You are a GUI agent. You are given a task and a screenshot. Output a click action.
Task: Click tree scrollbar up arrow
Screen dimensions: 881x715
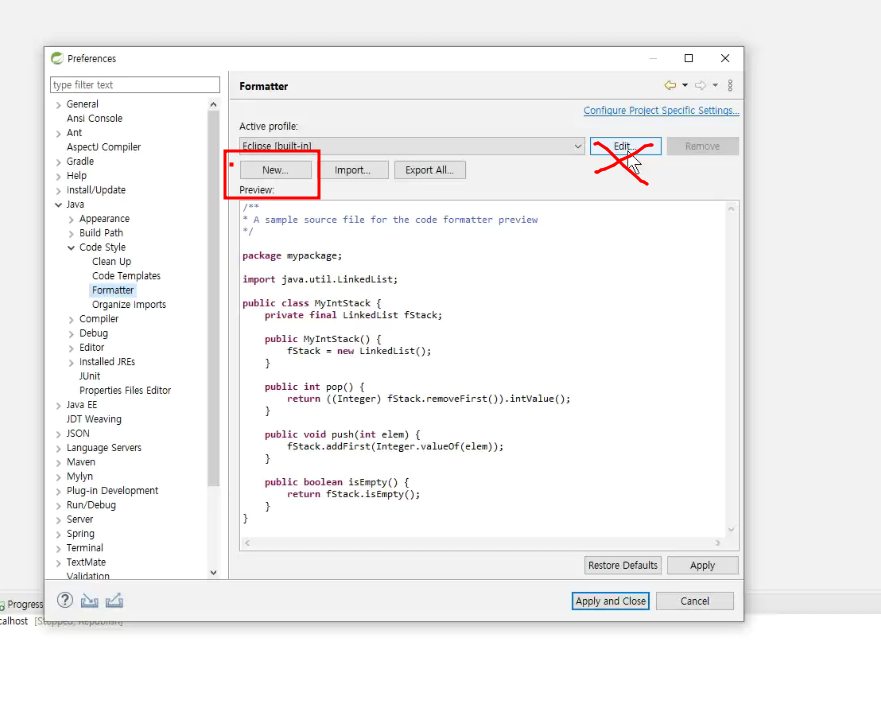(214, 104)
